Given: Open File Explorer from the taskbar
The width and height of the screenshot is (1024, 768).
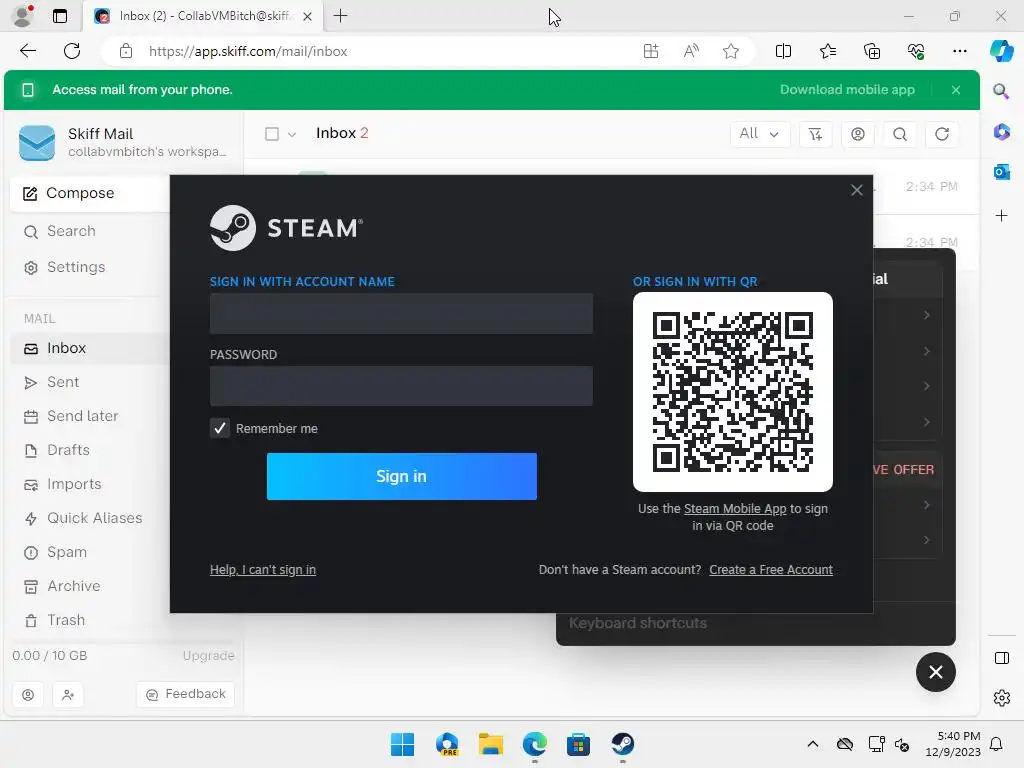Looking at the screenshot, I should 490,744.
